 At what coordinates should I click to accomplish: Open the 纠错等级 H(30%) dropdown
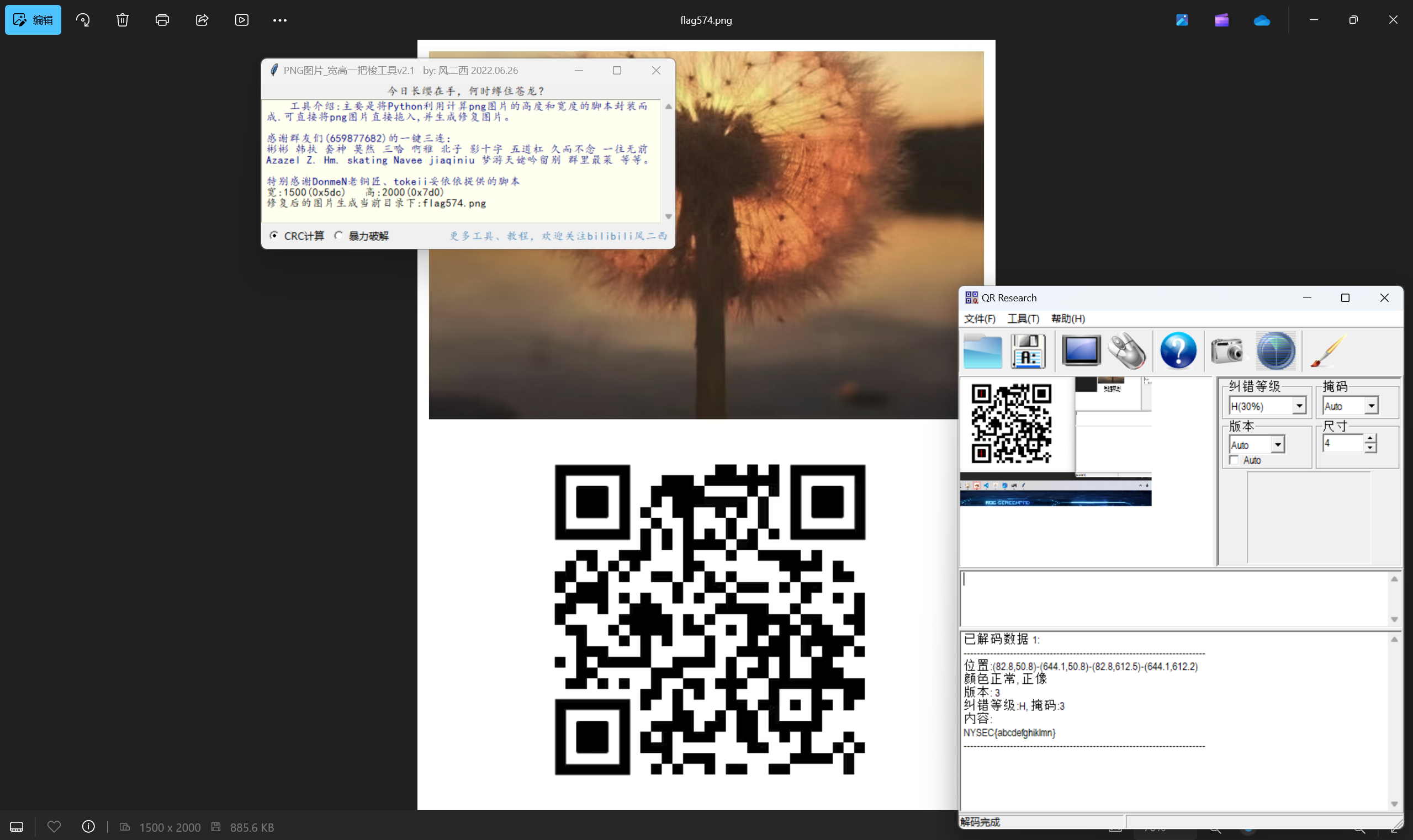click(1299, 406)
